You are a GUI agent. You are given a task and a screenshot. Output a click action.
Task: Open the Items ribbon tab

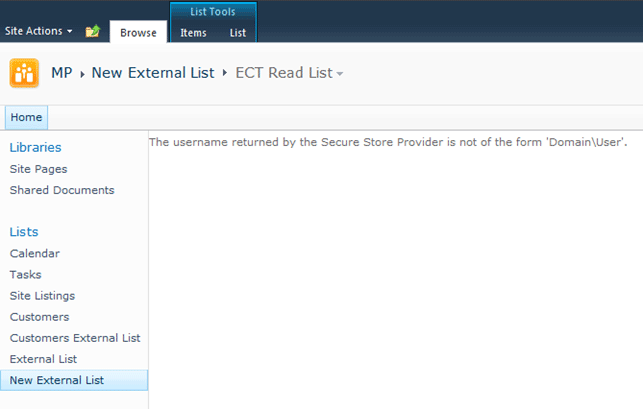click(193, 33)
